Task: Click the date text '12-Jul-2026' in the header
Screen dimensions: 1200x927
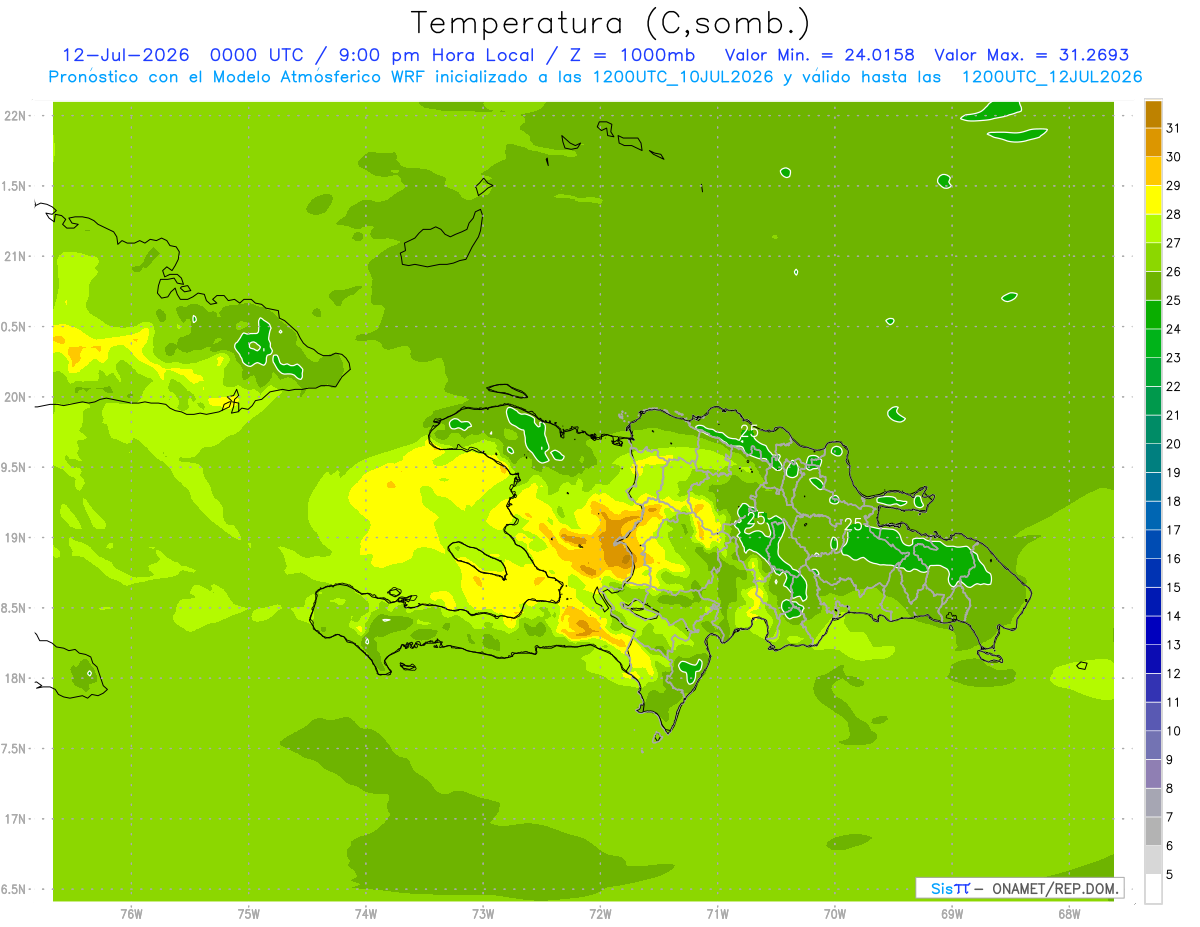Action: (x=126, y=55)
